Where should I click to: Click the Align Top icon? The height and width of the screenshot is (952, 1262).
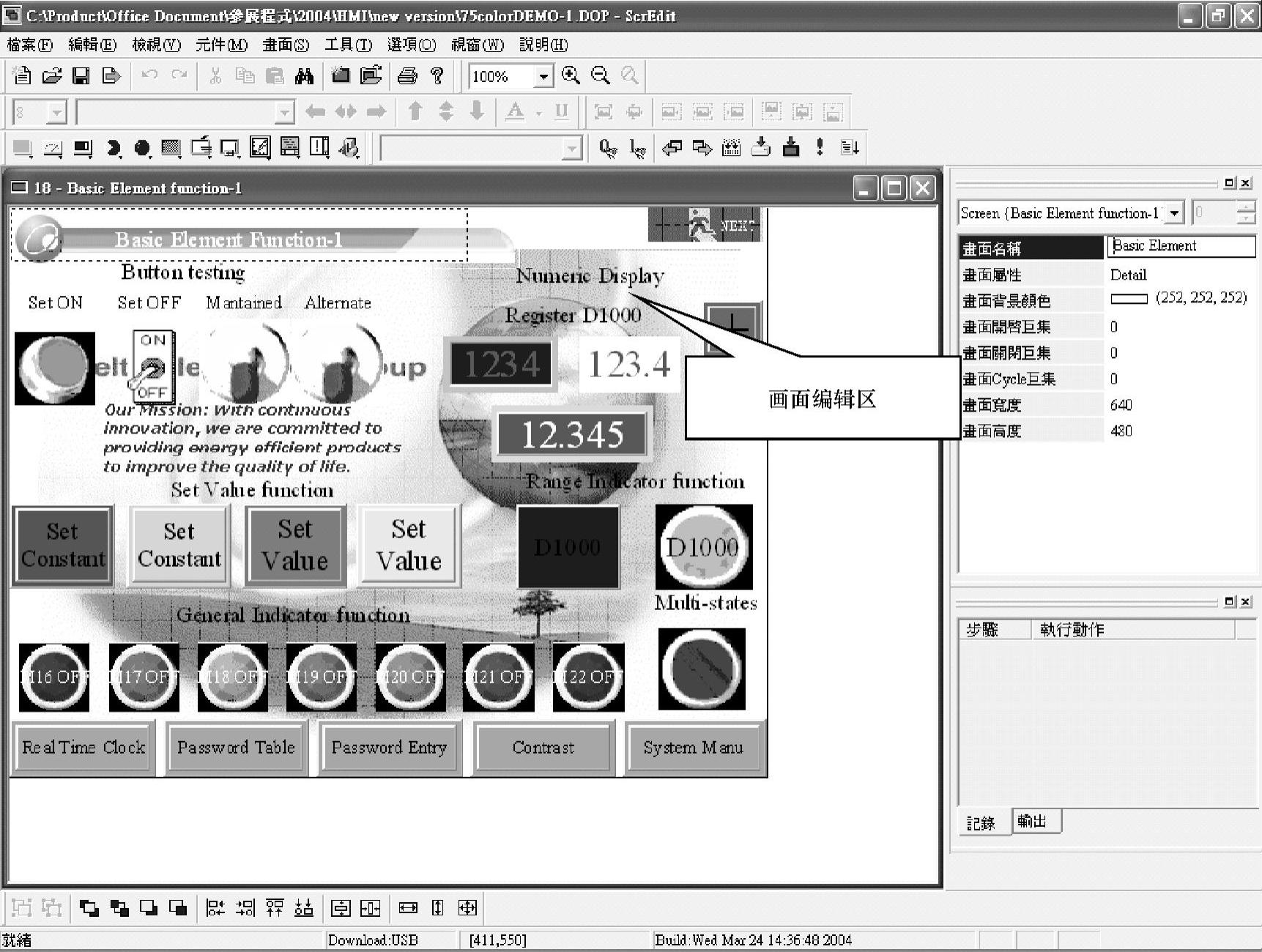275,909
